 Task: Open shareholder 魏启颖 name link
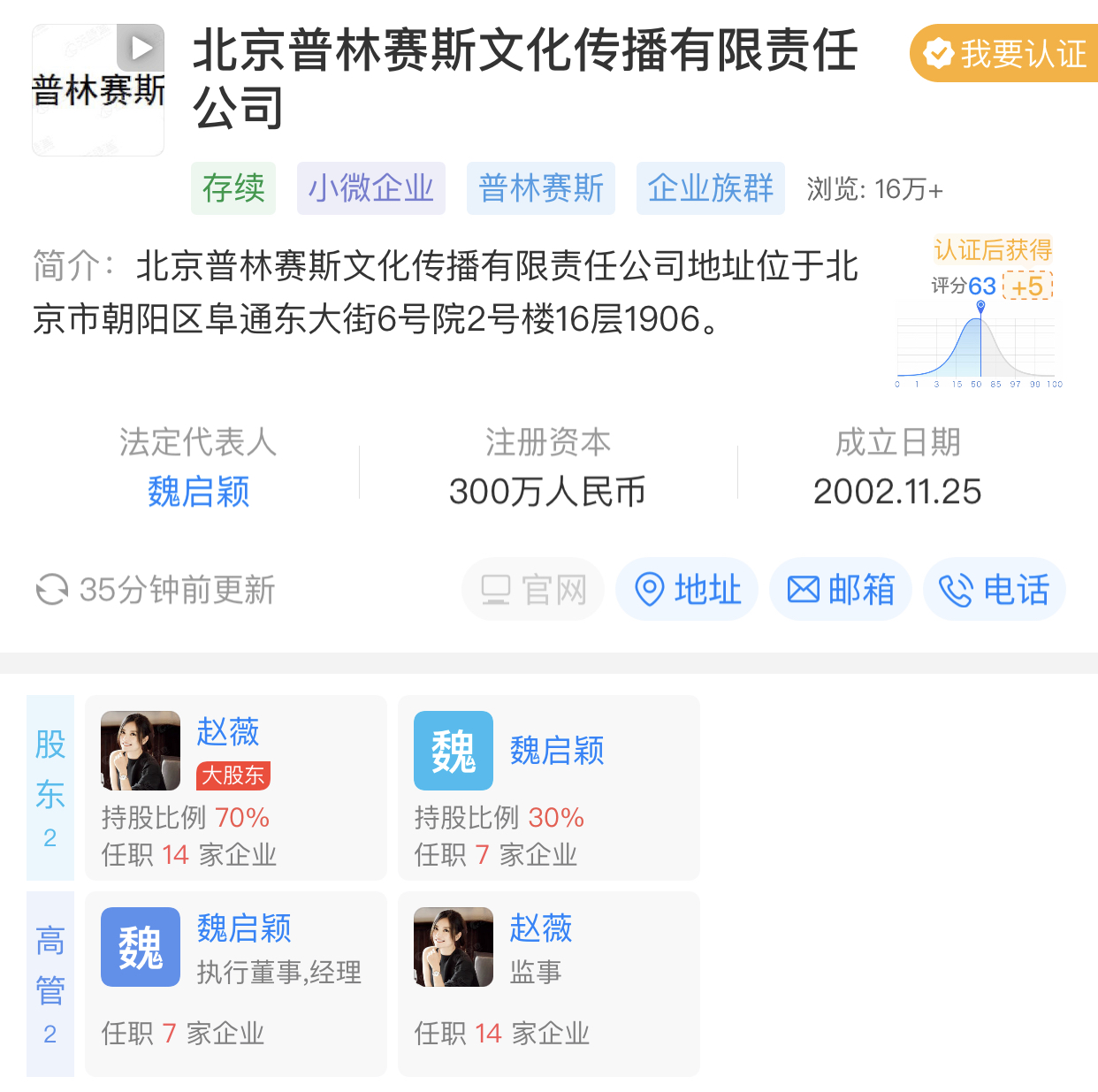(x=557, y=751)
